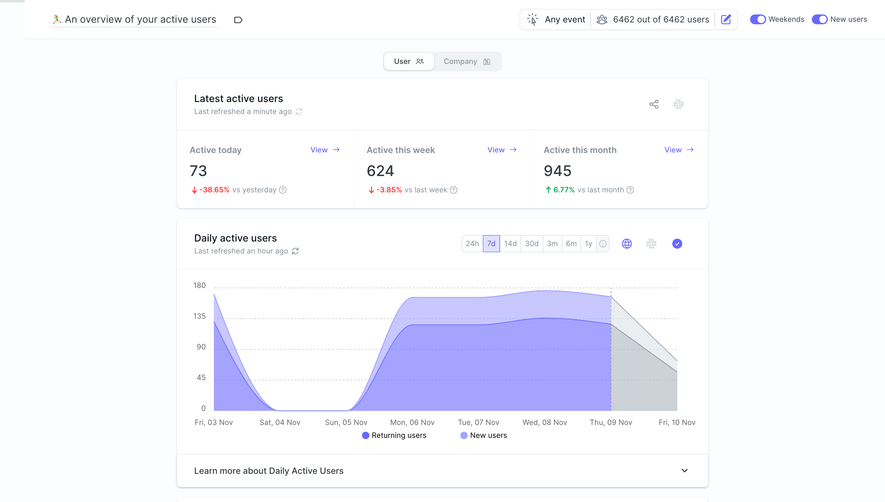The height and width of the screenshot is (502, 885).
Task: Open the Any event filter
Action: click(x=556, y=20)
